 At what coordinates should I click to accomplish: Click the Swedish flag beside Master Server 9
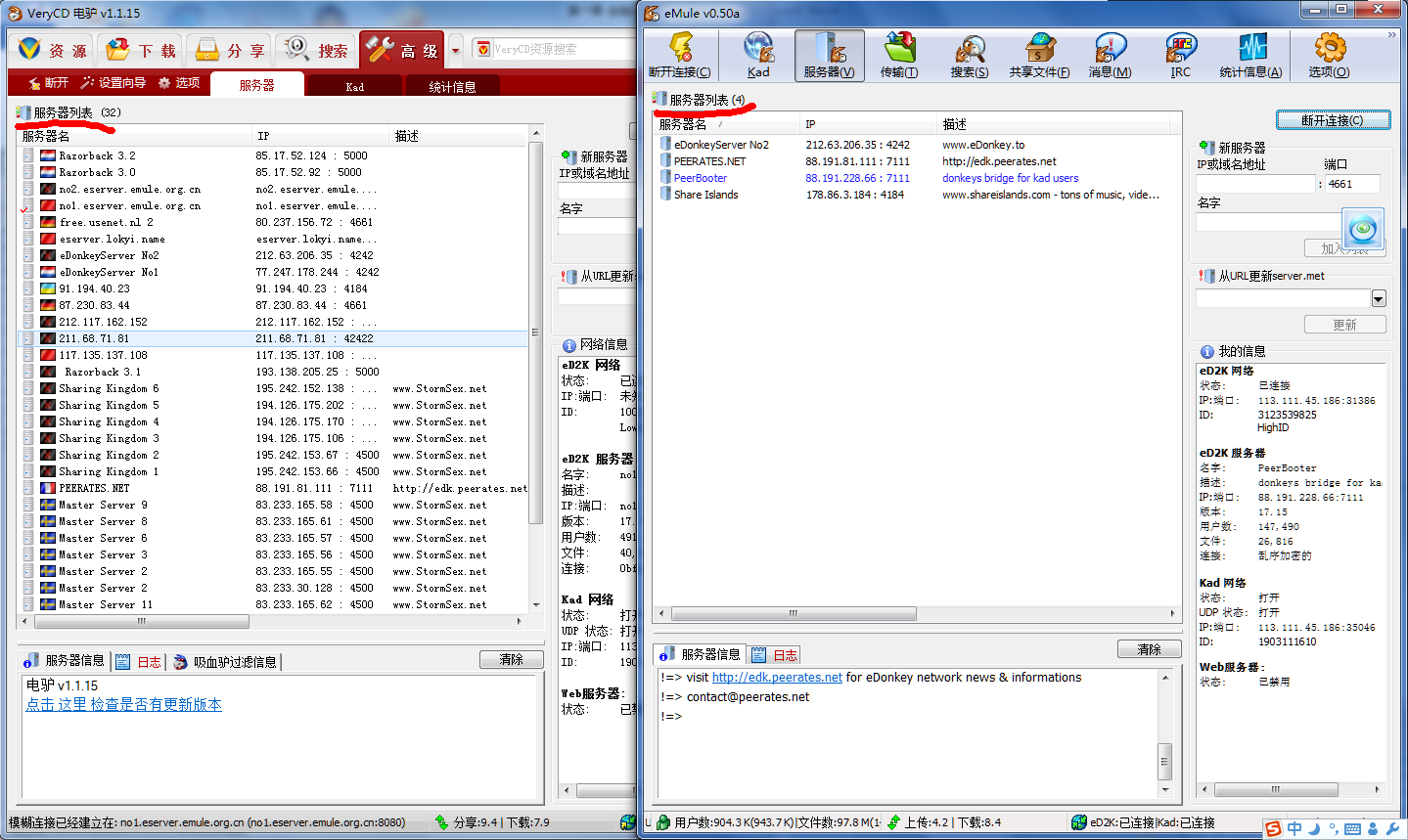tap(48, 505)
